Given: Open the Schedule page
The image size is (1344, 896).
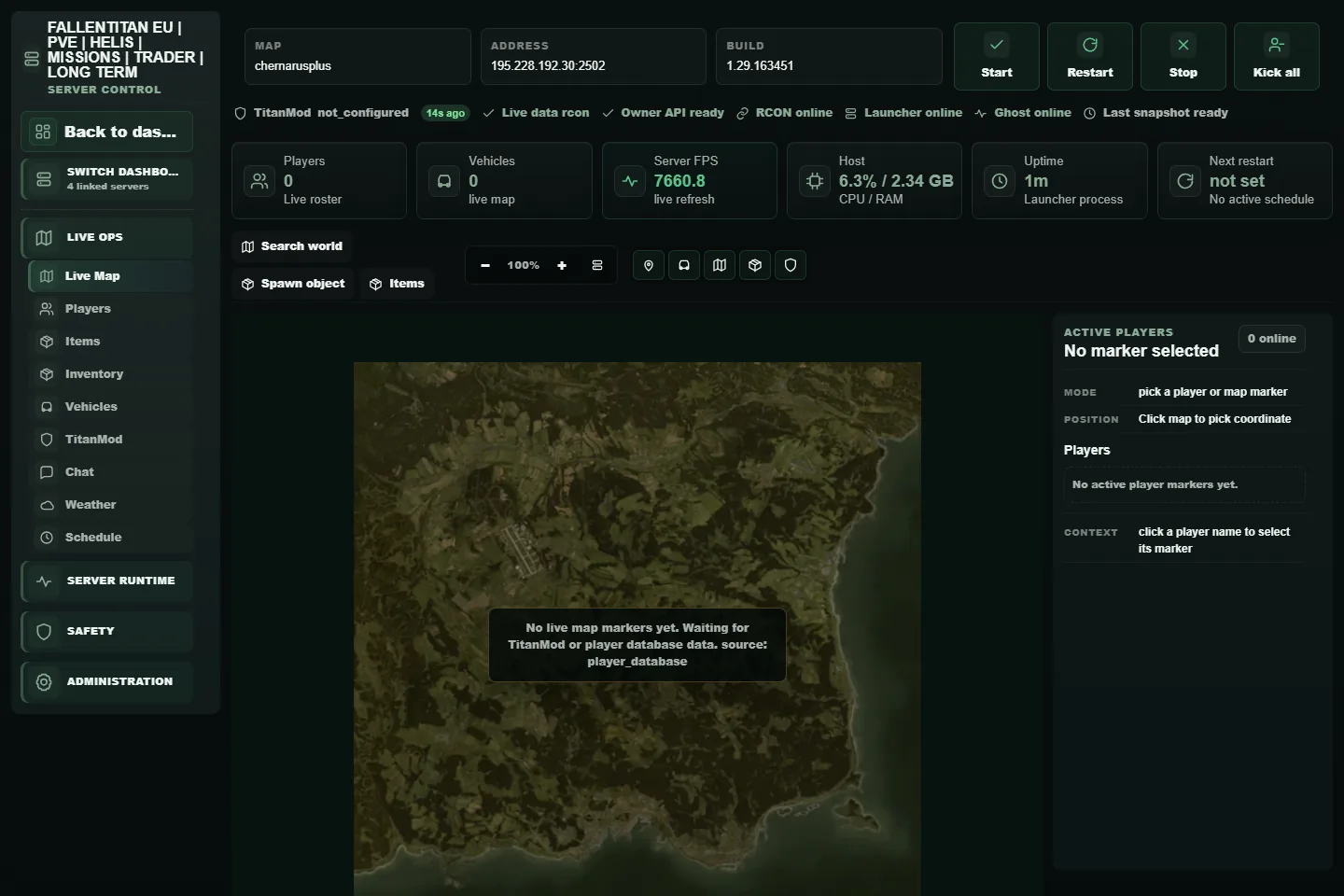Looking at the screenshot, I should 110,538.
